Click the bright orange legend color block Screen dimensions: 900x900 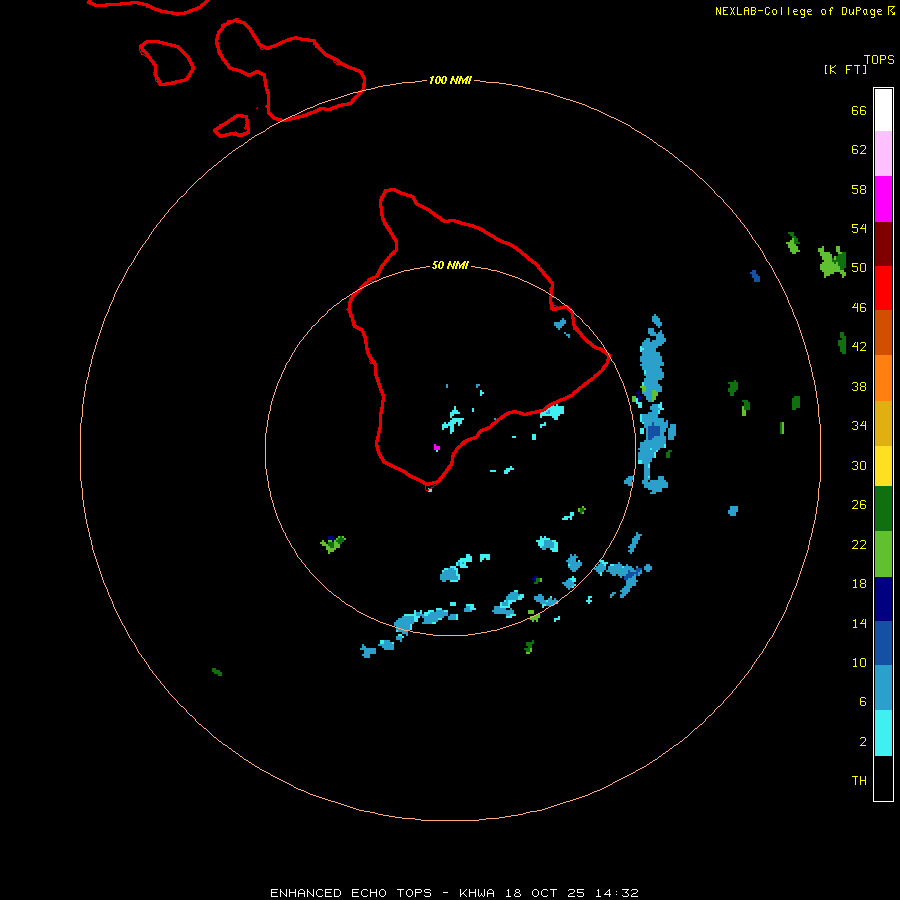tap(883, 378)
